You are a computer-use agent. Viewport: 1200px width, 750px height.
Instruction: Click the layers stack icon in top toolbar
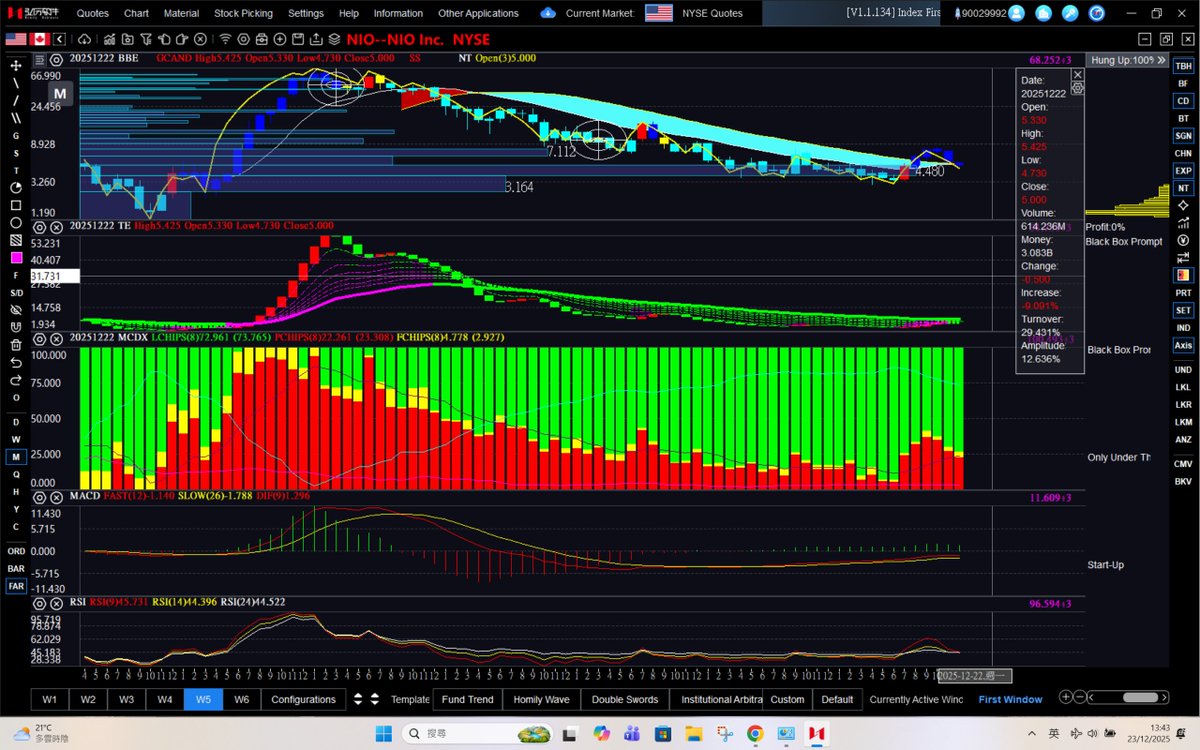point(334,38)
